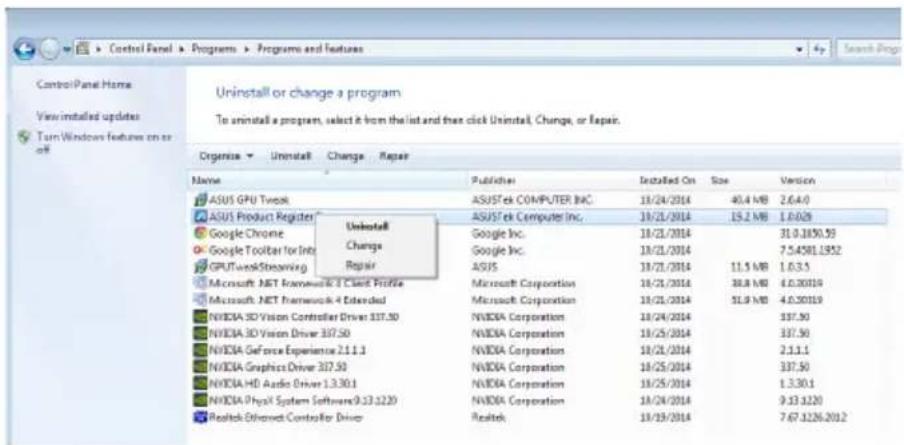Click Programs in the breadcrumb path
The image size is (904, 445).
(x=216, y=50)
